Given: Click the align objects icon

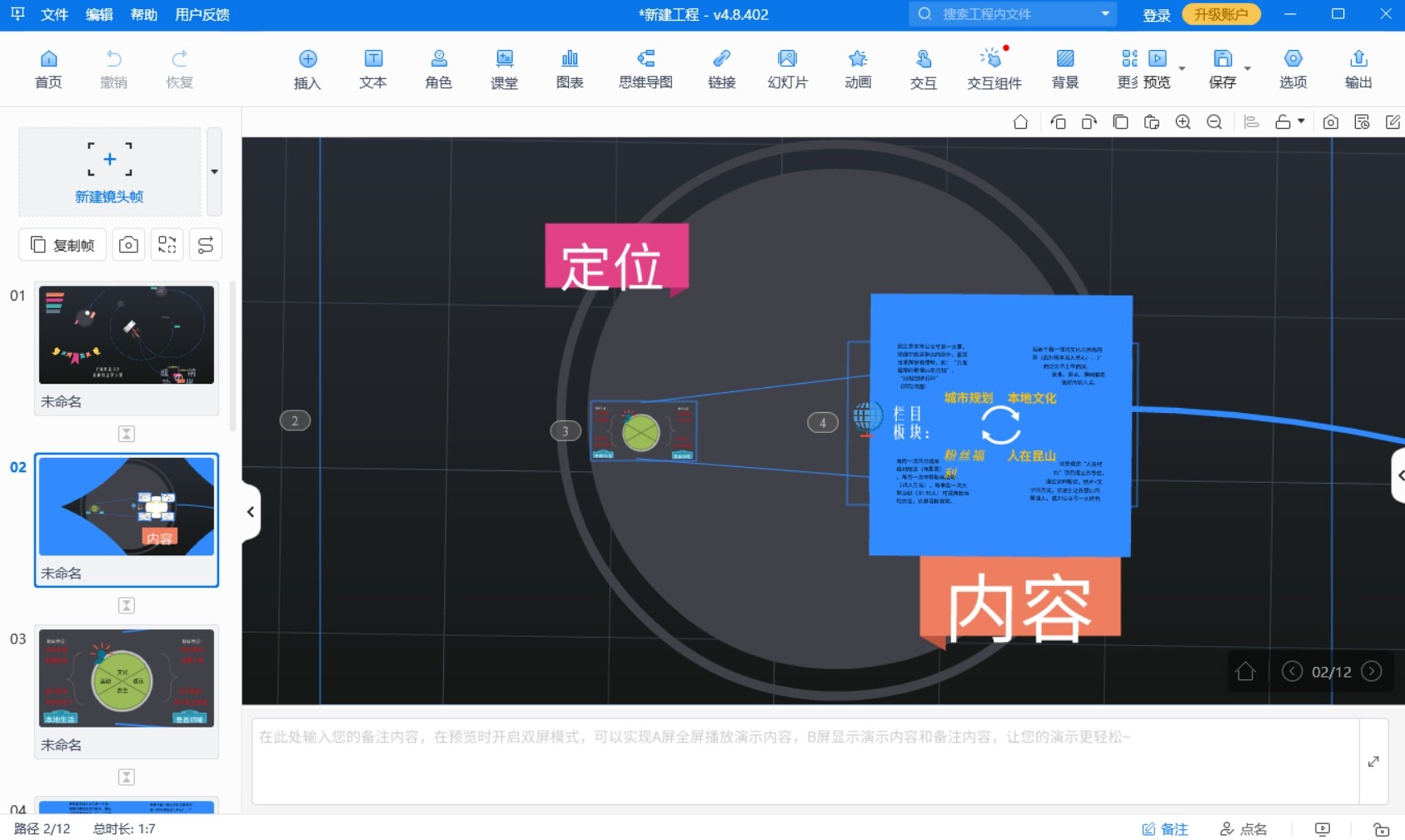Looking at the screenshot, I should click(x=1251, y=122).
